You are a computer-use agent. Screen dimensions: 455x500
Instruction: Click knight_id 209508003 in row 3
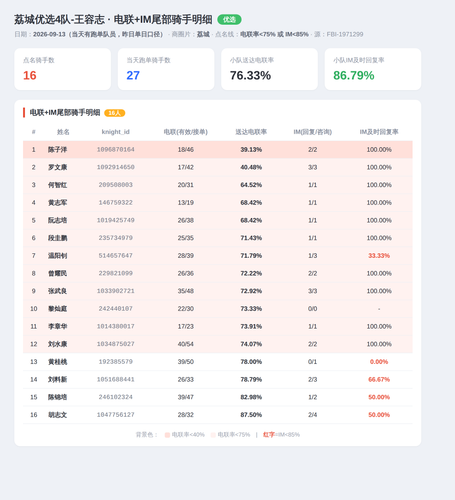(x=116, y=185)
